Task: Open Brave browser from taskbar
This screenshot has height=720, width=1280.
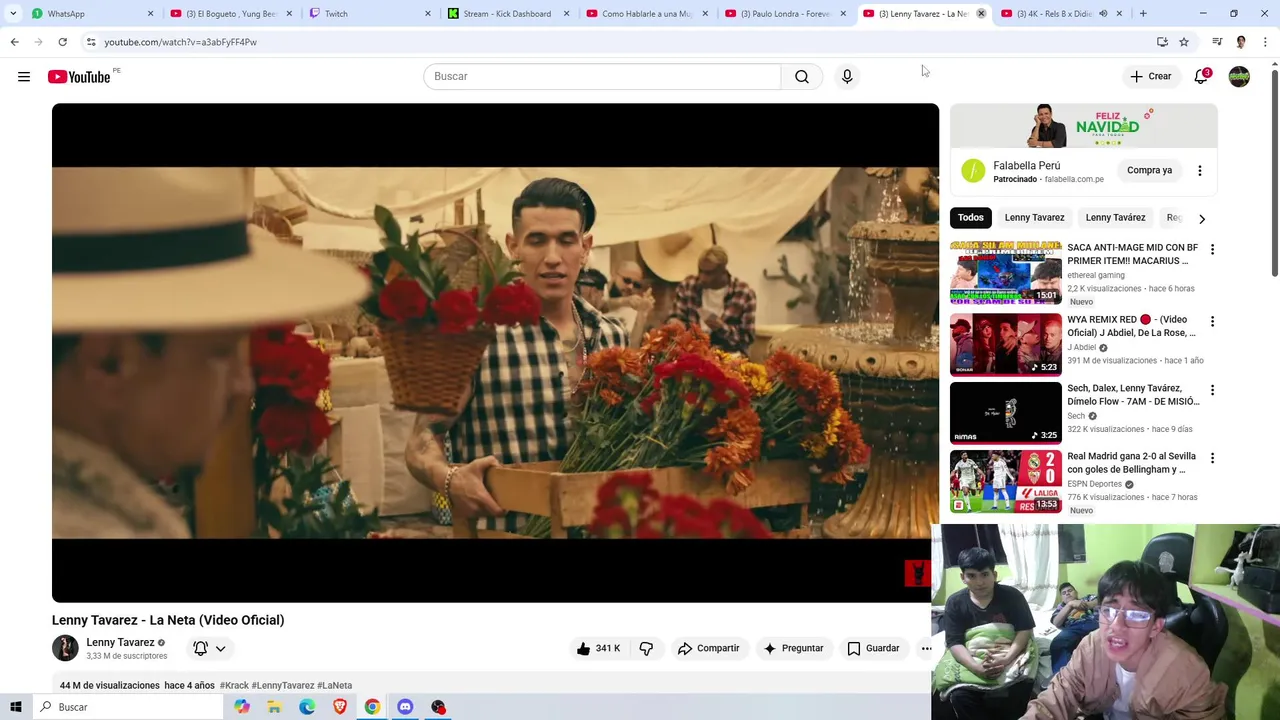Action: (340, 707)
